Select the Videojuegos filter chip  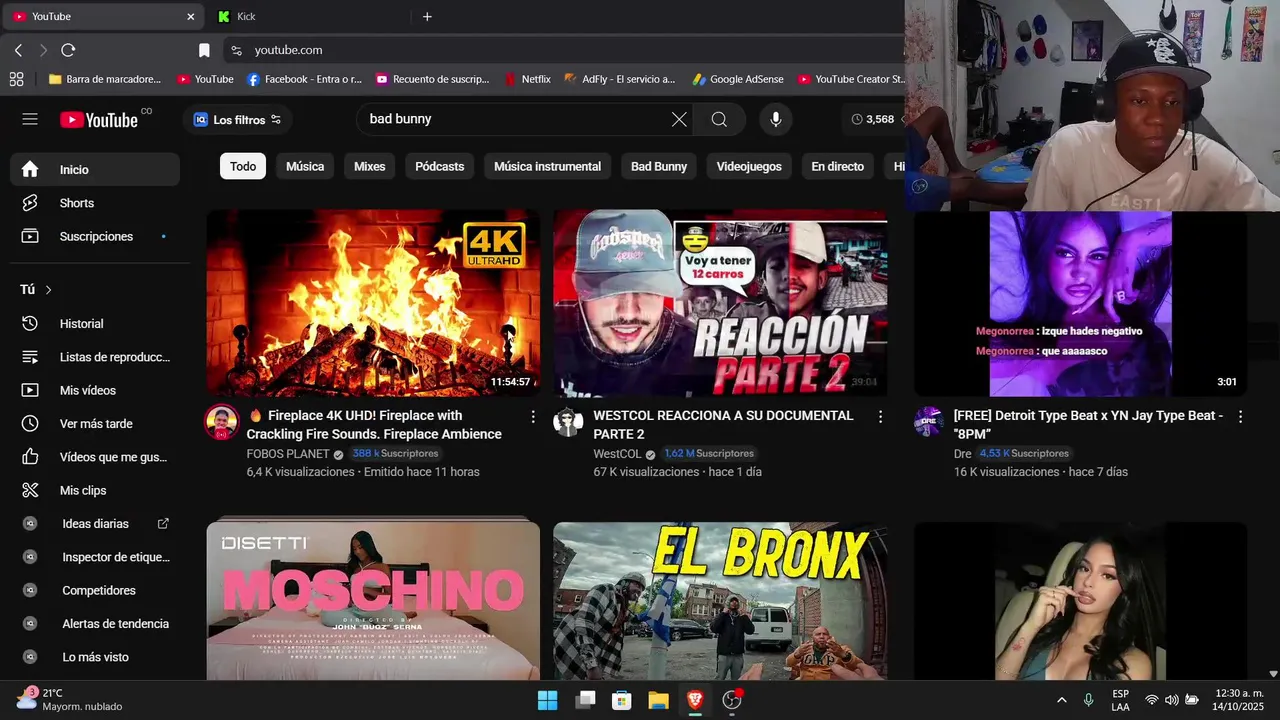pyautogui.click(x=749, y=166)
